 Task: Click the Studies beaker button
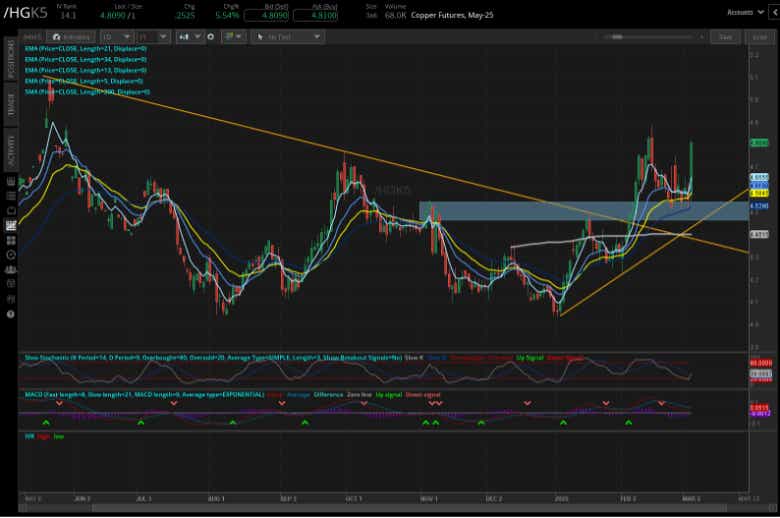point(71,37)
